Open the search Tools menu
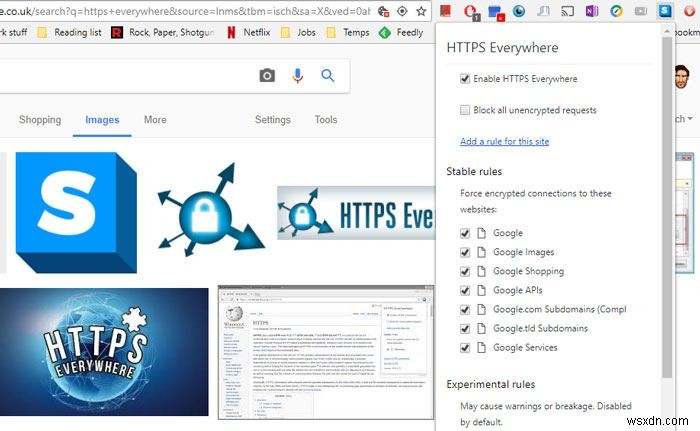Viewport: 700px width, 431px height. point(325,120)
